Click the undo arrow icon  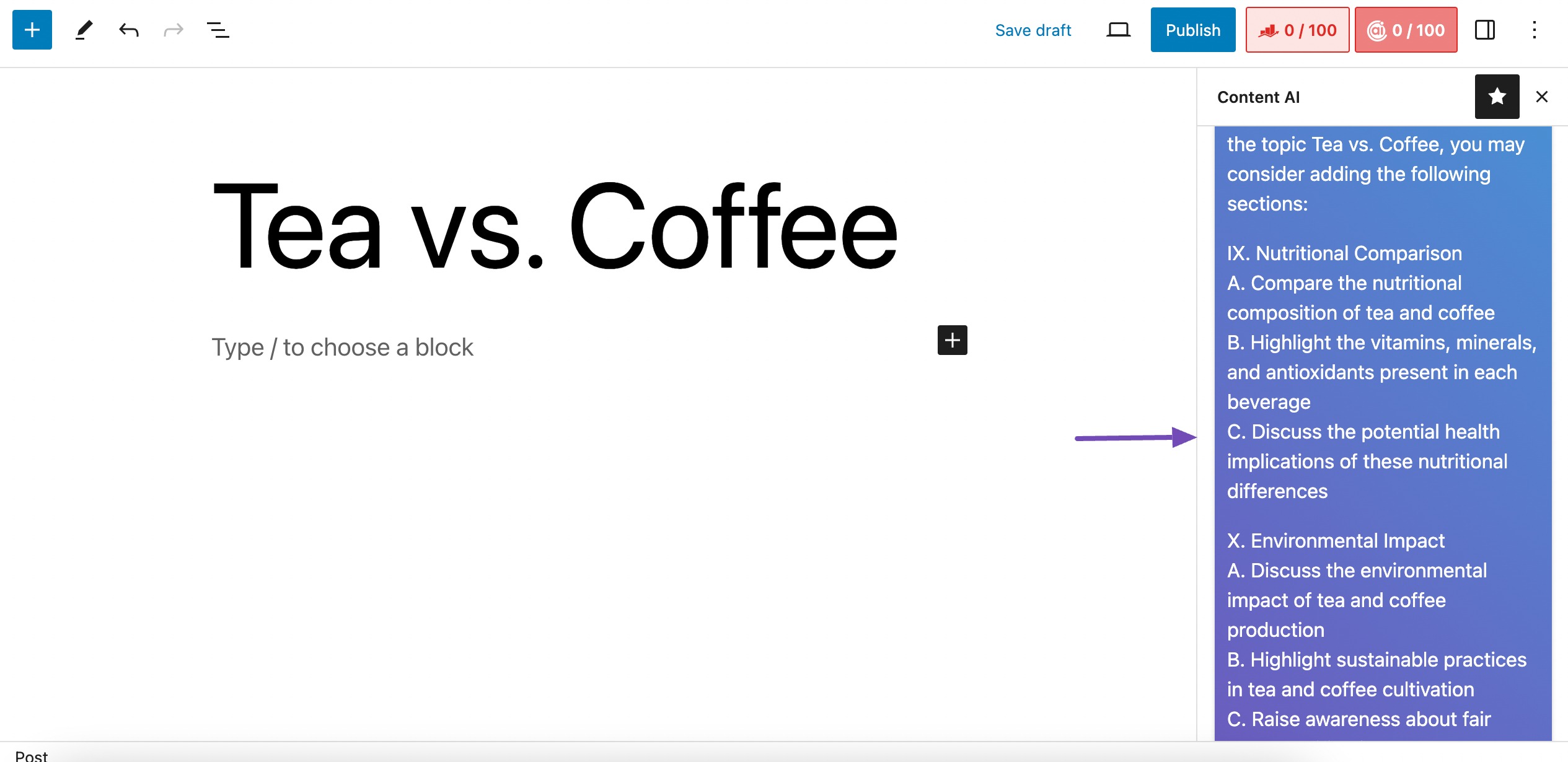point(128,29)
